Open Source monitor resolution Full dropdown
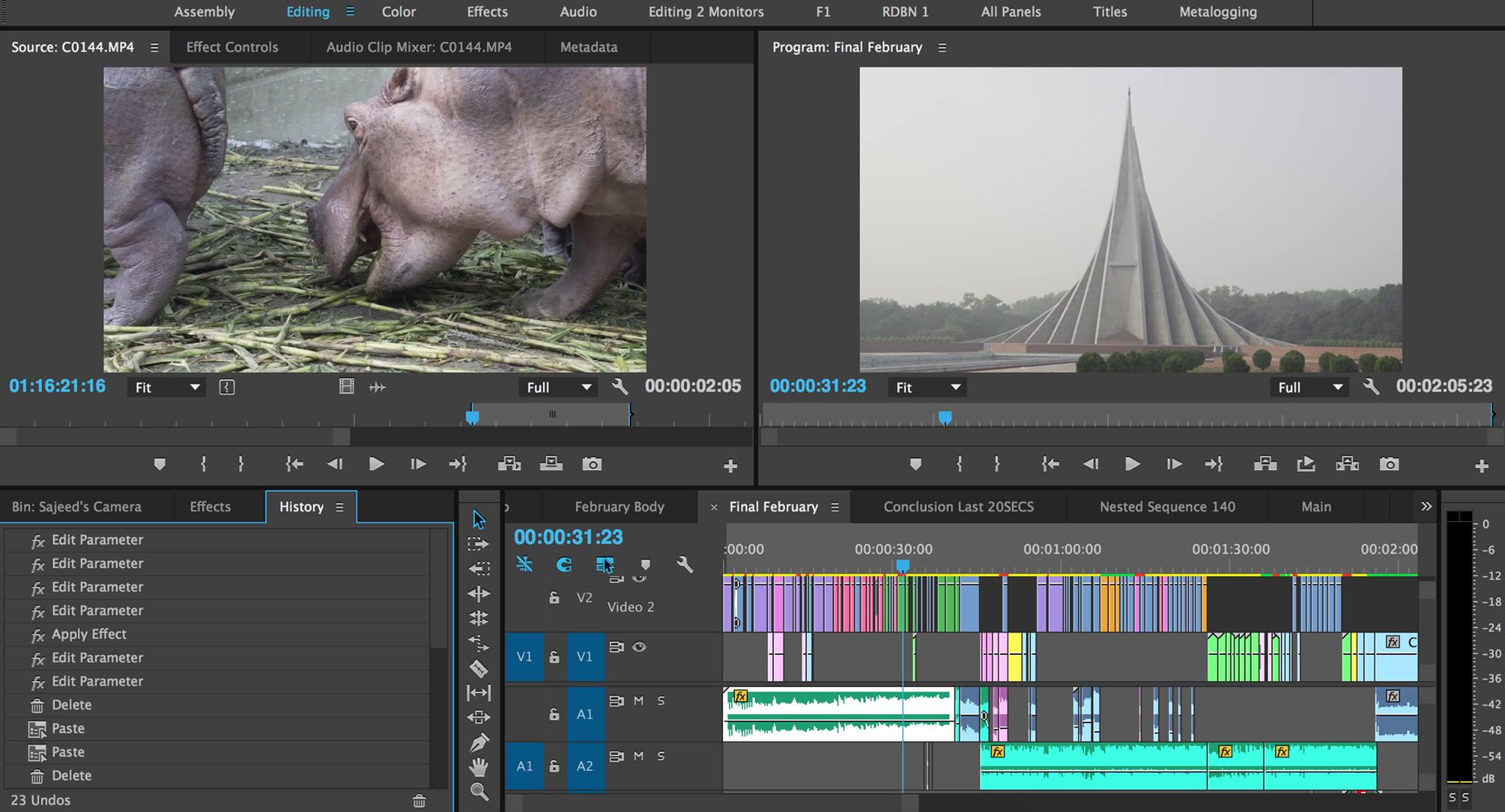Viewport: 1505px width, 812px height. 558,387
